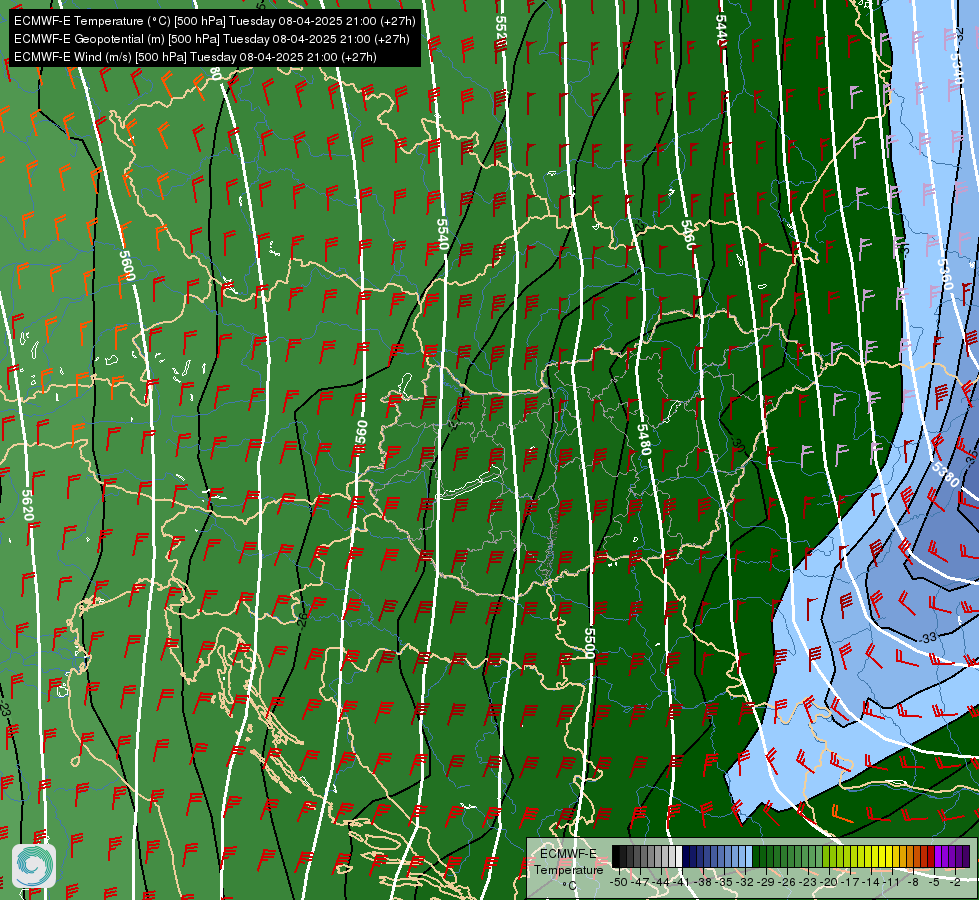Screen dimensions: 979x900
Task: Click the -2 legend value
Action: [955, 882]
